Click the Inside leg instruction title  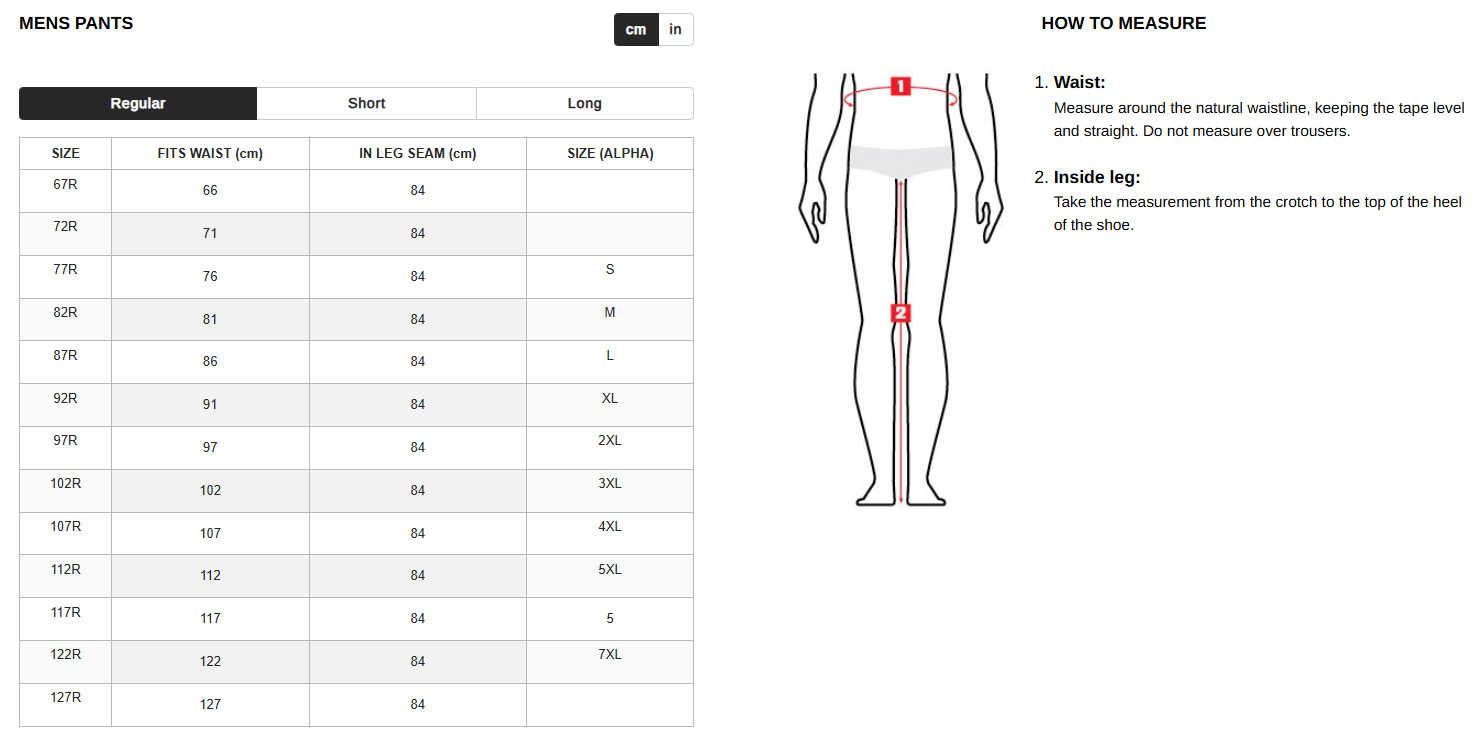1097,178
